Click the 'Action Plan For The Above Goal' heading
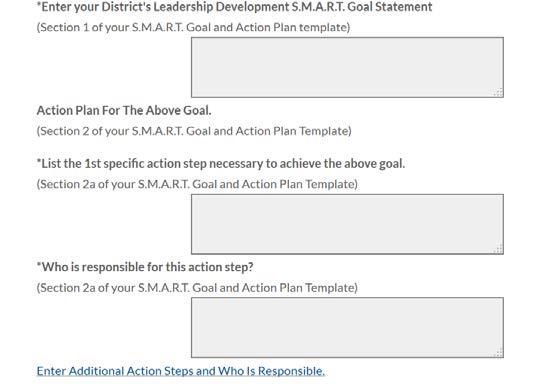This screenshot has height=386, width=538. [124, 110]
